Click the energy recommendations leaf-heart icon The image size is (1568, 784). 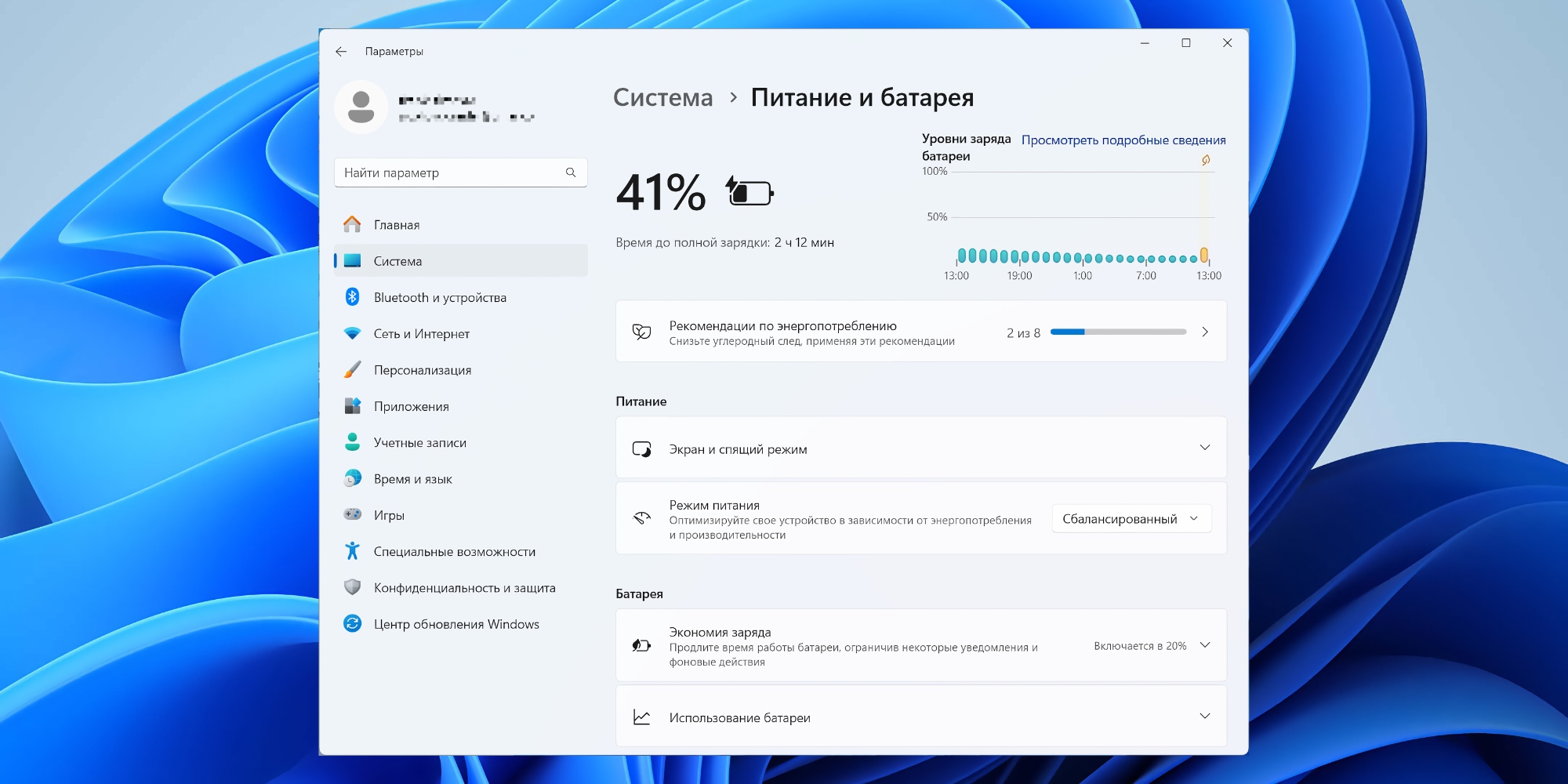(x=641, y=332)
